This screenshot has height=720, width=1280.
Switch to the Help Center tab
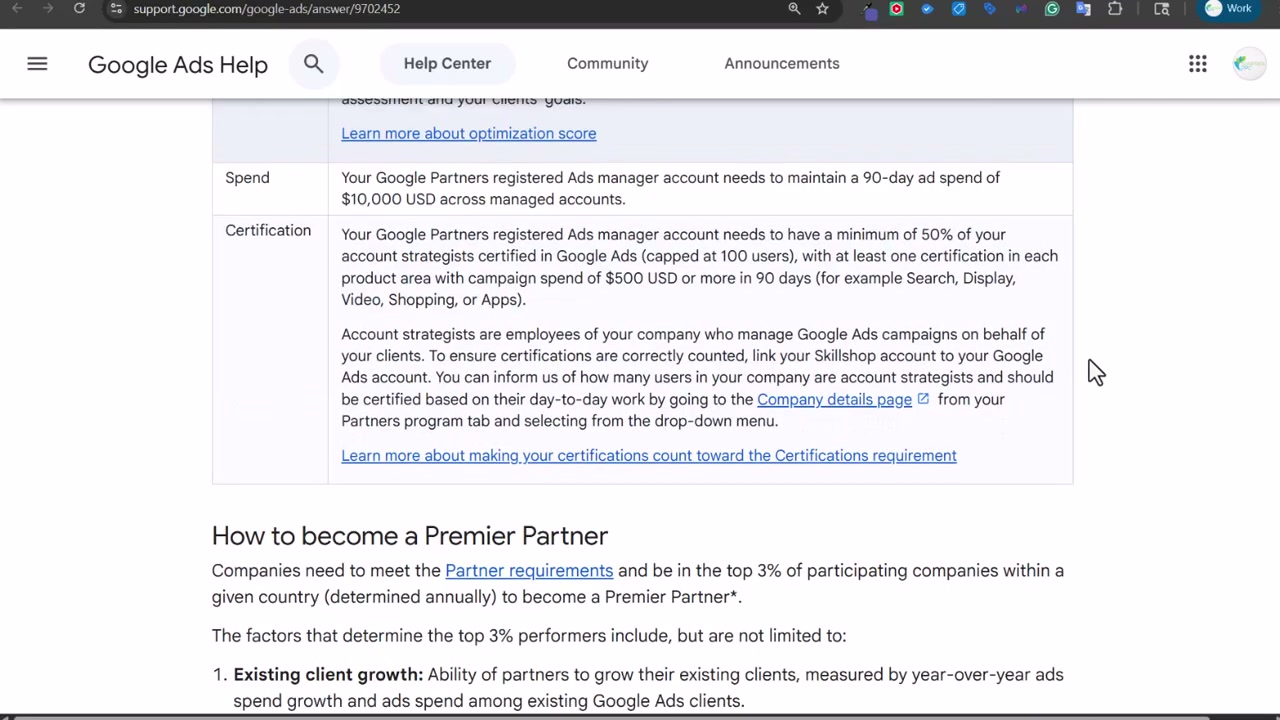point(447,63)
